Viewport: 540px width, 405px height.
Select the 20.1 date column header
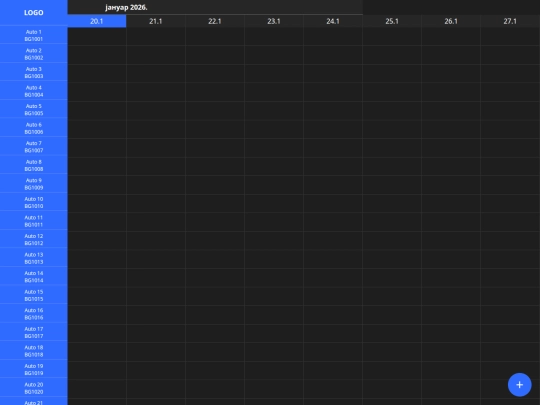(x=97, y=21)
